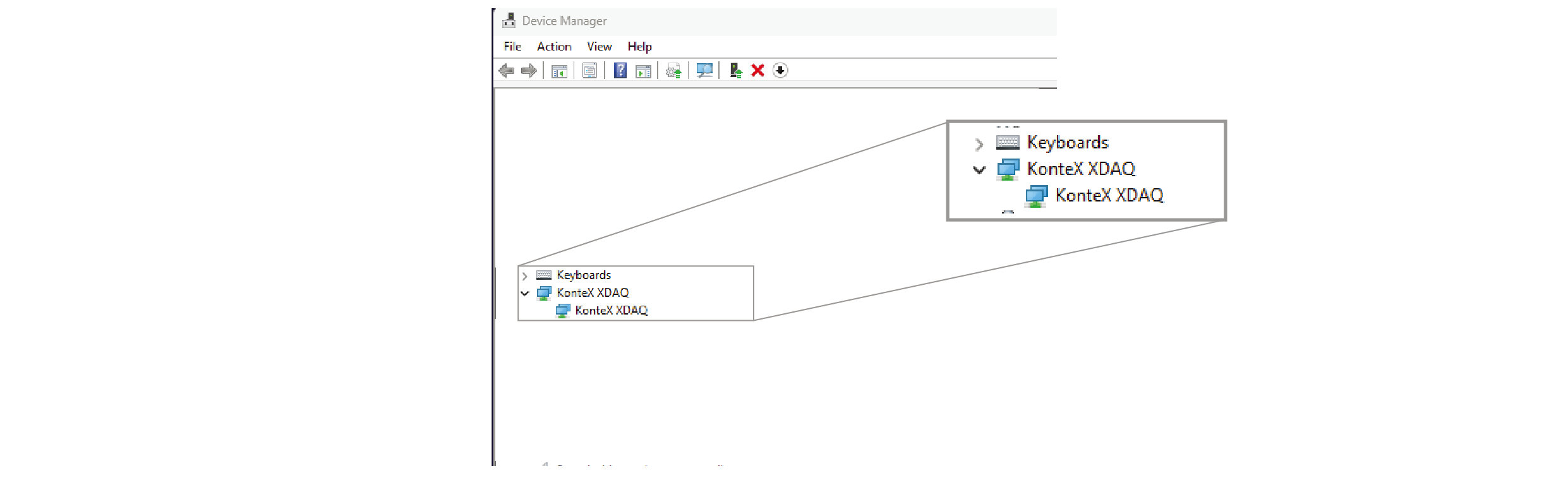
Task: Click the Back arrow in the toolbar
Action: pos(506,71)
